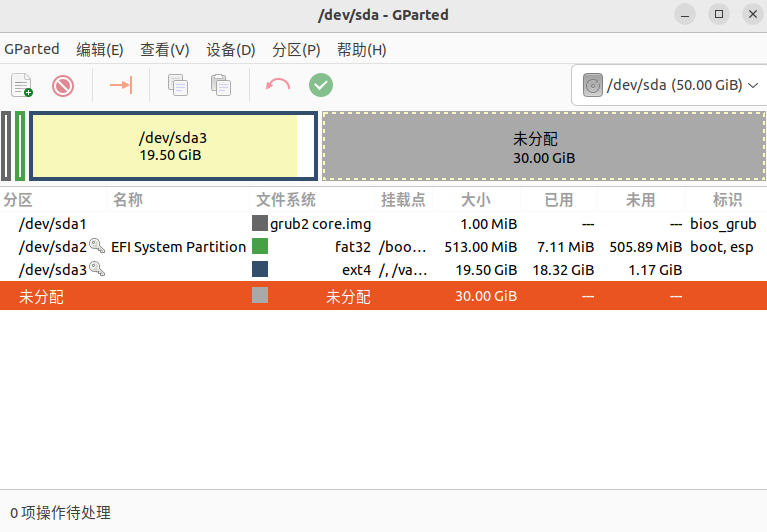Click the 30.00 GiB size cell in table

tap(486, 296)
